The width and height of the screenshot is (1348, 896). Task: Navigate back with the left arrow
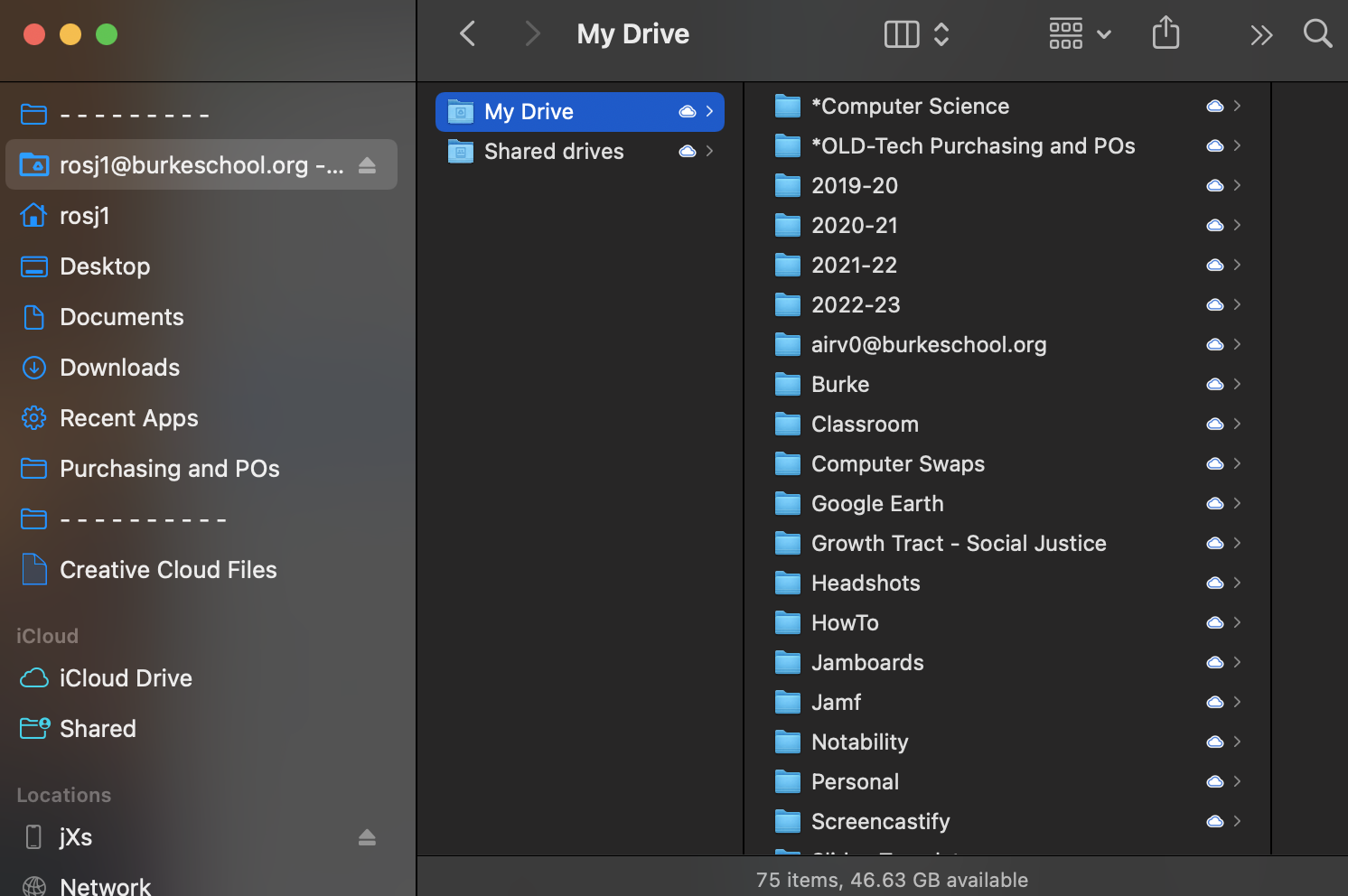click(x=467, y=33)
